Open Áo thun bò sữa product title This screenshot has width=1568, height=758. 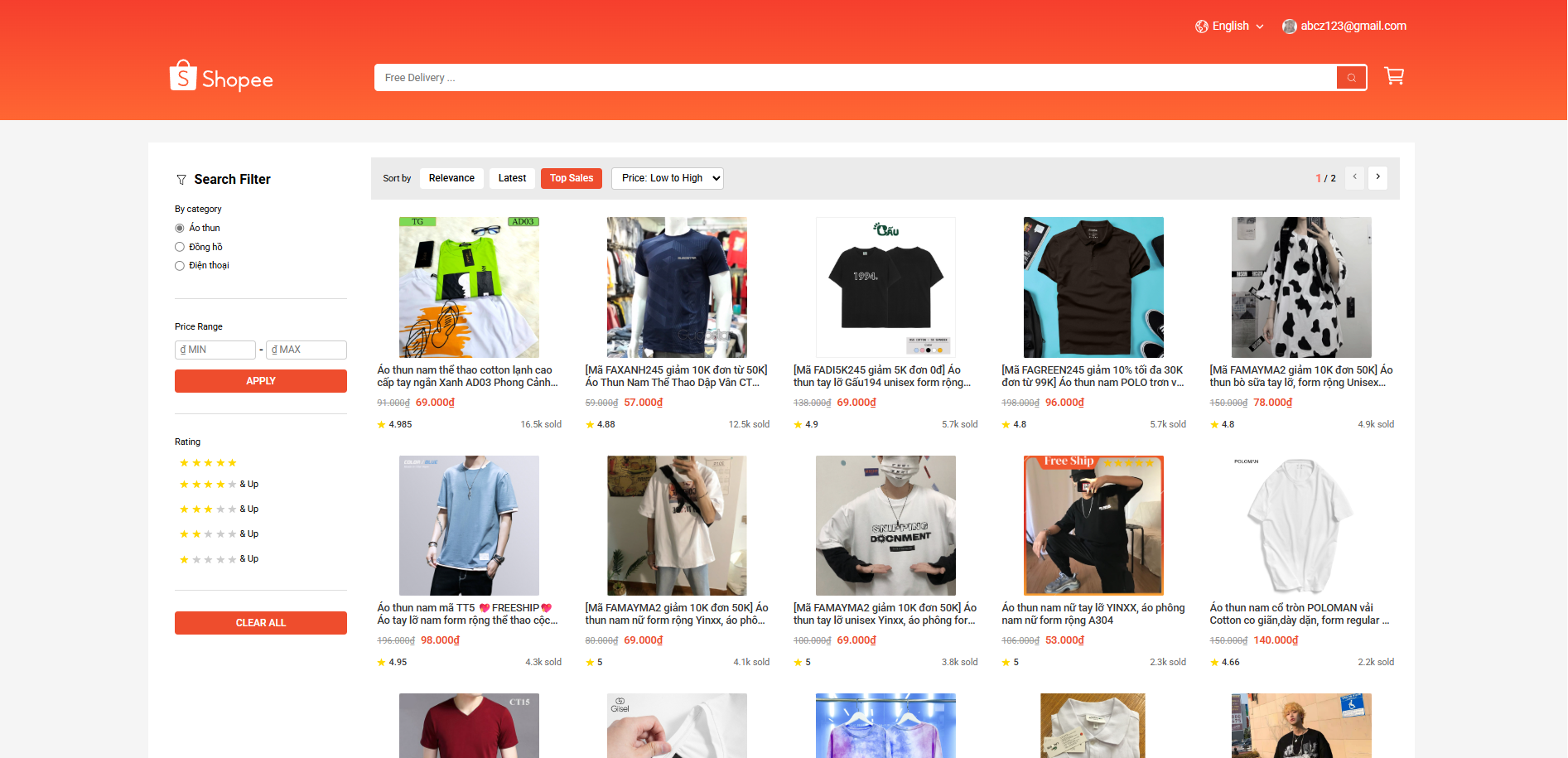(x=1300, y=377)
